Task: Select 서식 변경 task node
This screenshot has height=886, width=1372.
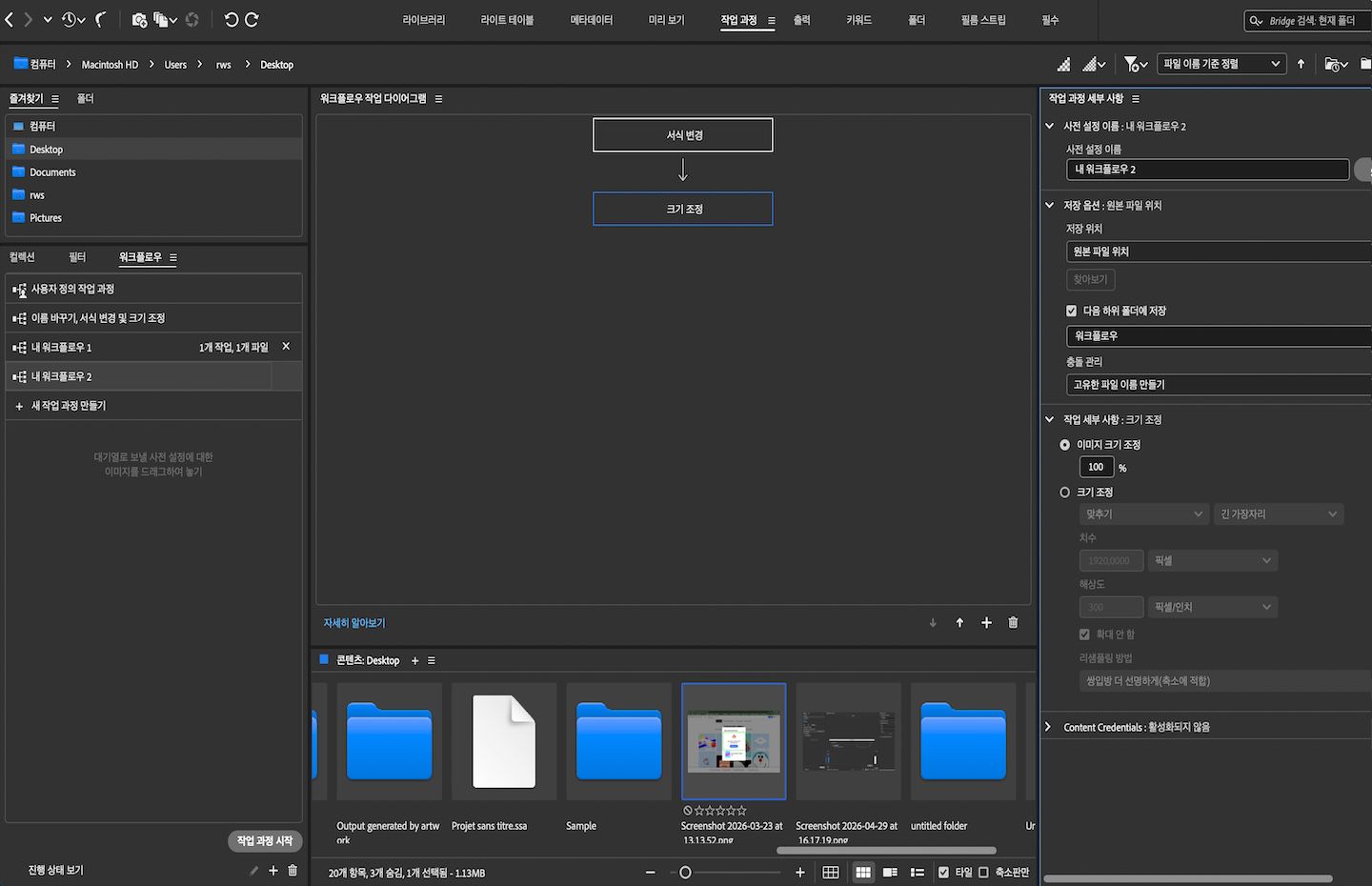Action: coord(683,135)
